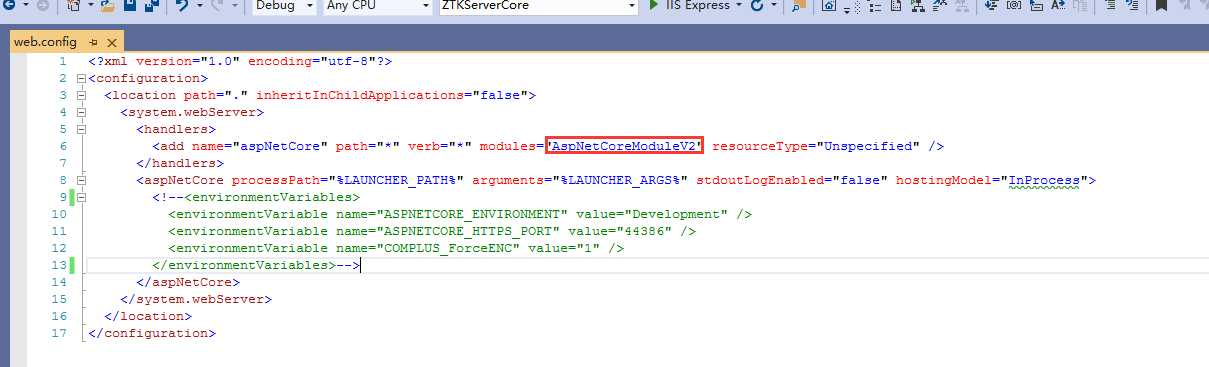
Task: Click the xml version declaration on line 1
Action: coord(240,61)
